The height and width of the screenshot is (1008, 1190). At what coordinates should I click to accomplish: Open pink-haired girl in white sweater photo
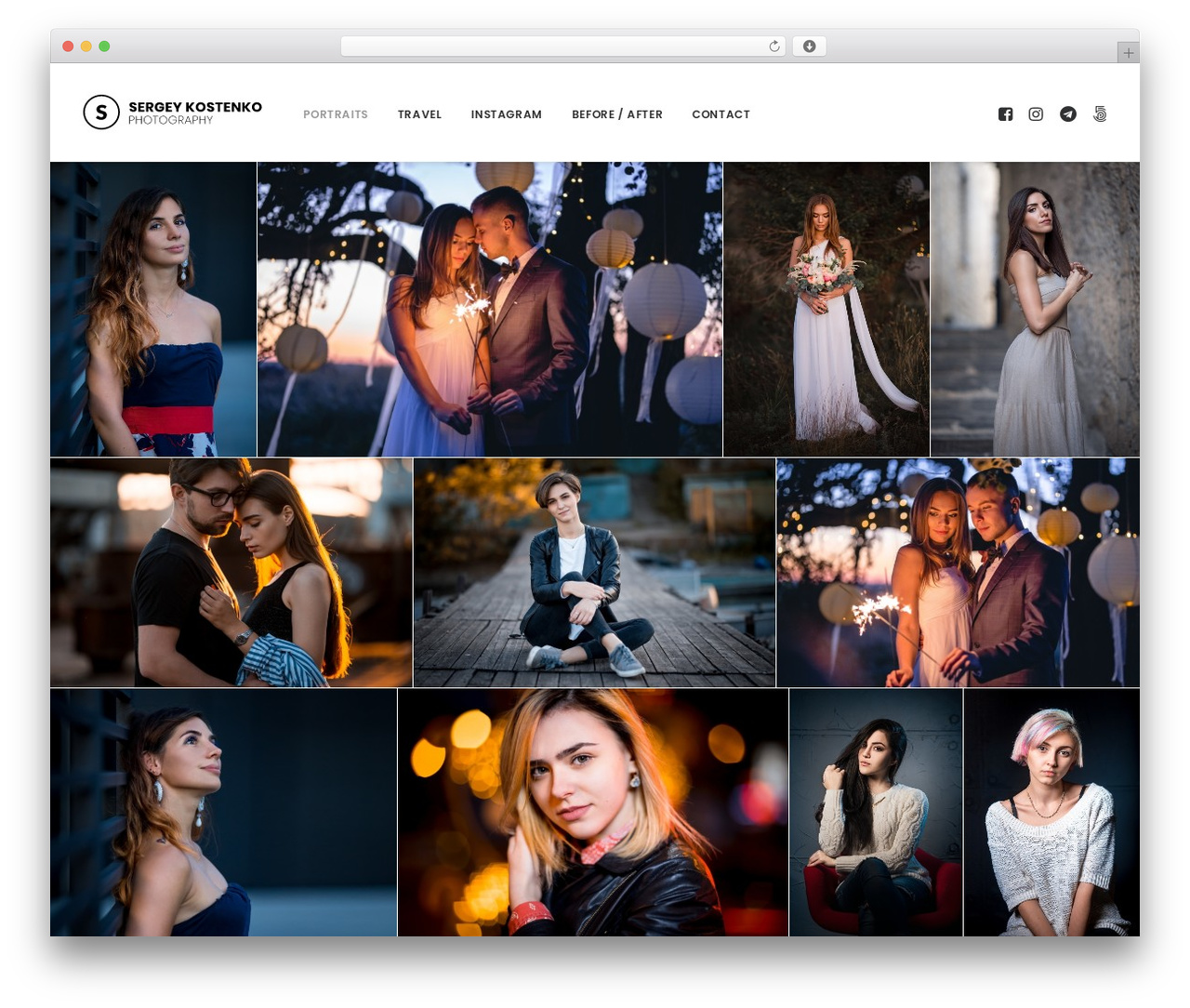(1051, 813)
